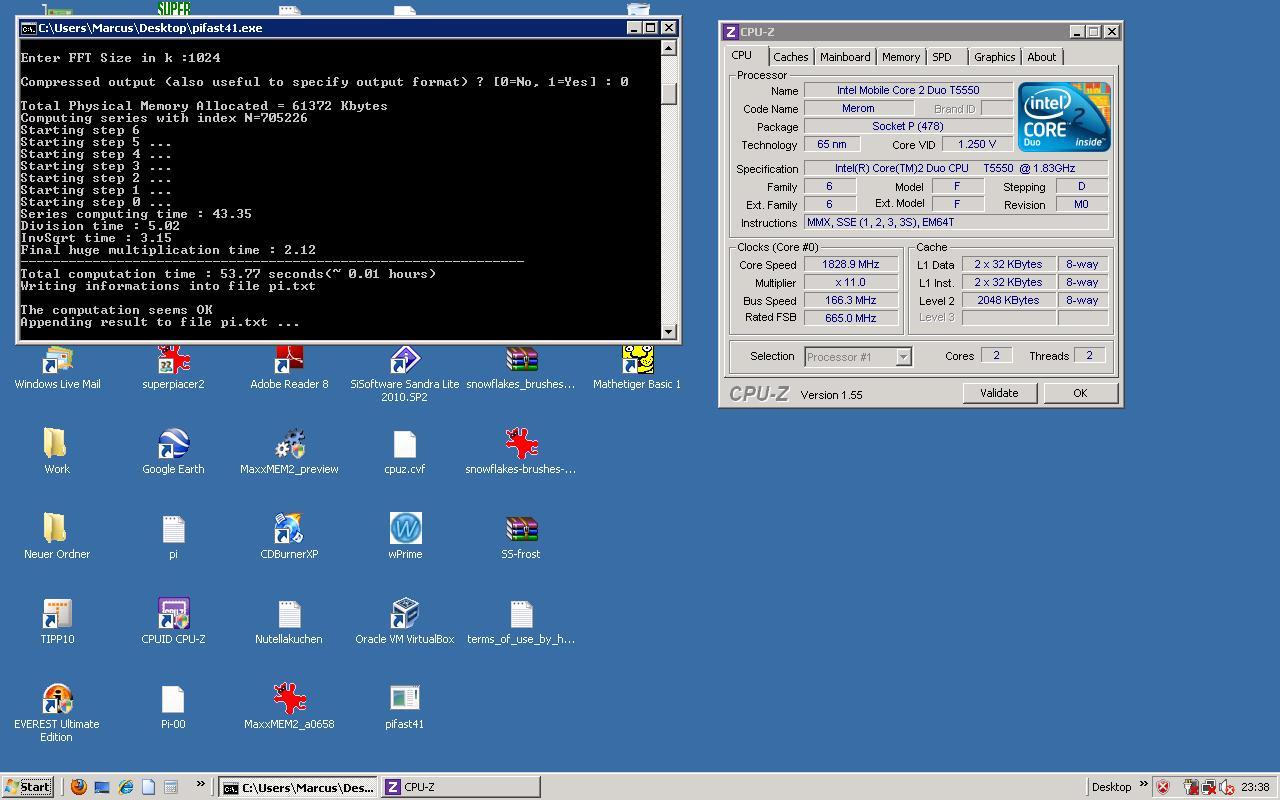Click the Multiplier value x 11.0
Viewport: 1280px width, 800px height.
[x=851, y=283]
